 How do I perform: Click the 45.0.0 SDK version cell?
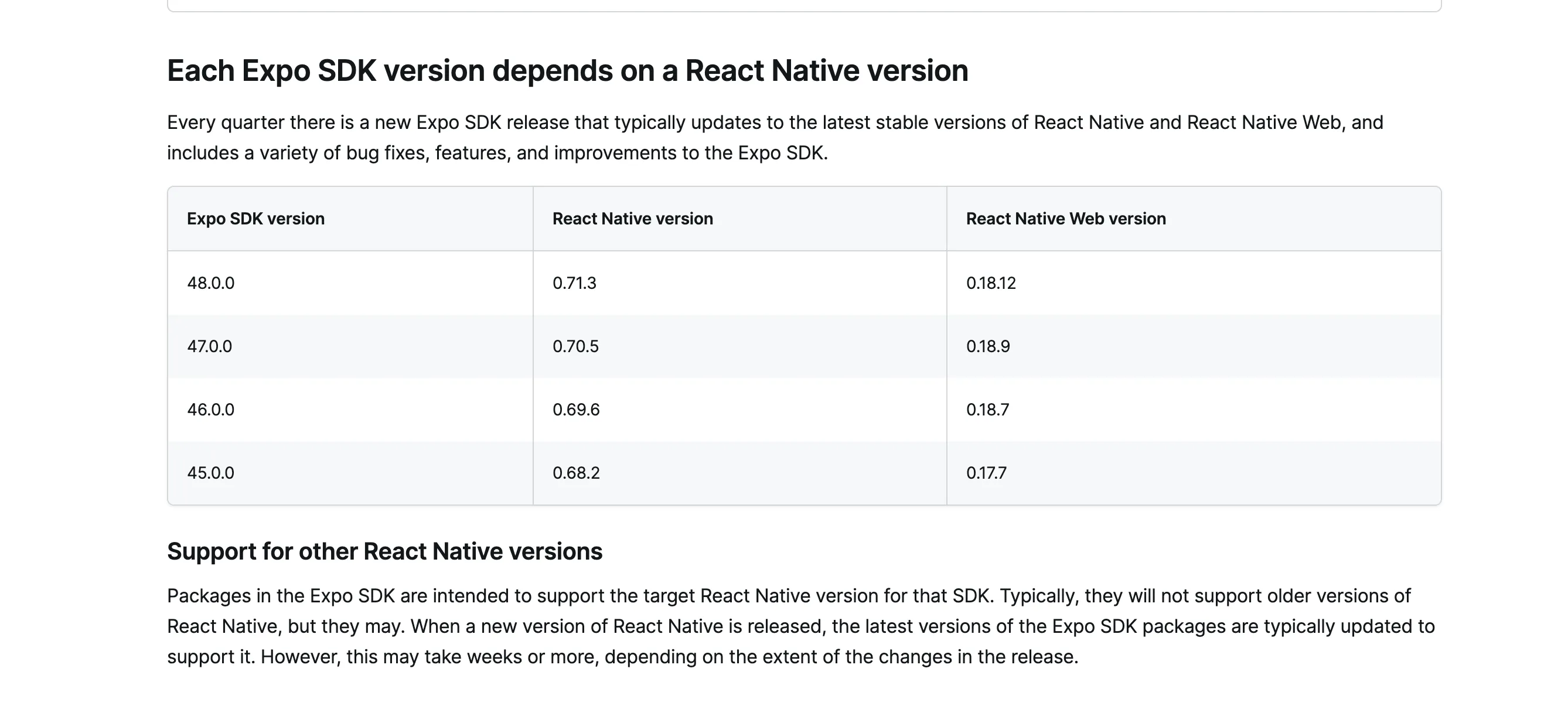(210, 473)
